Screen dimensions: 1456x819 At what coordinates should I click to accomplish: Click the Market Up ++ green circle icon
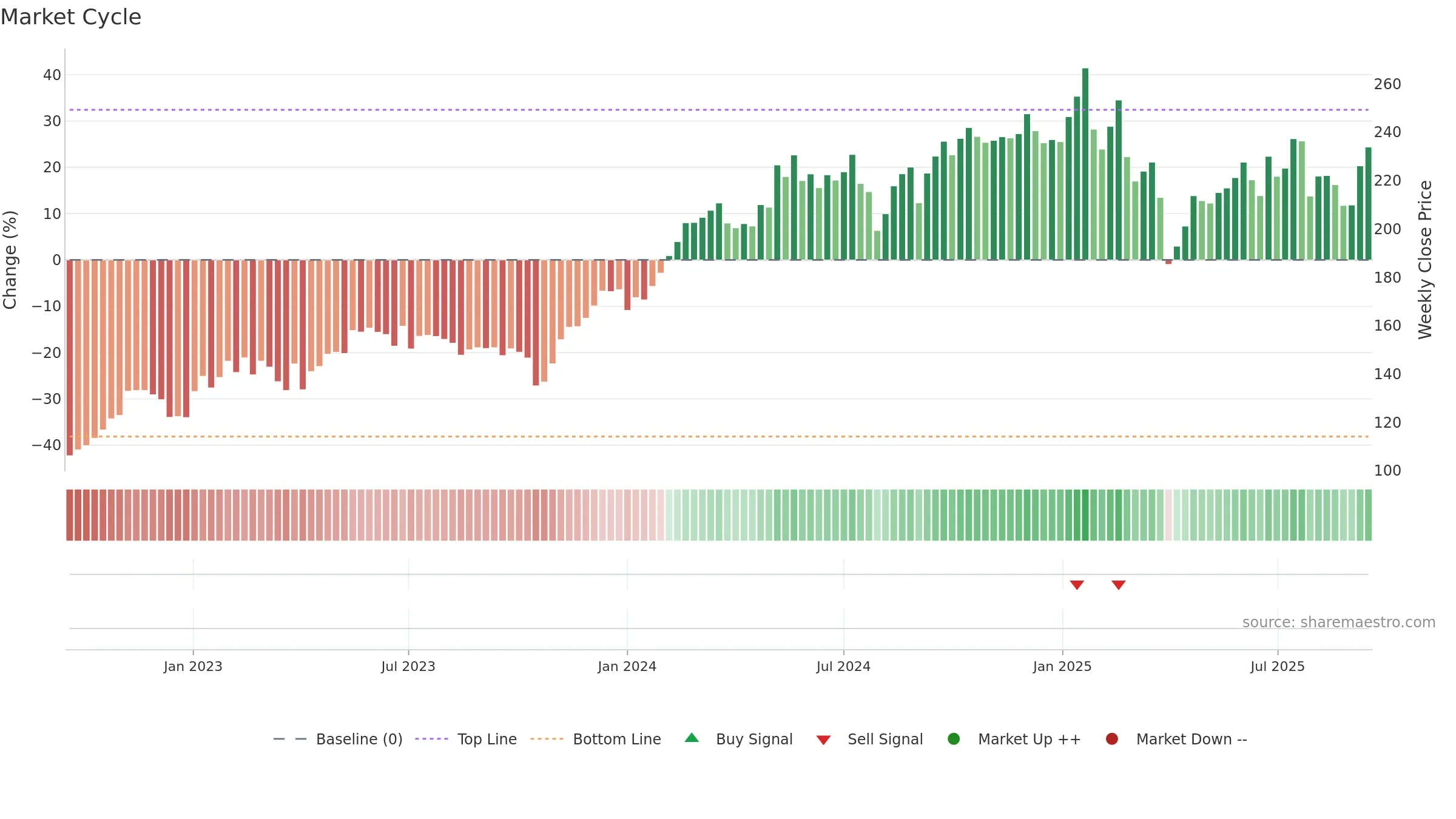click(954, 739)
